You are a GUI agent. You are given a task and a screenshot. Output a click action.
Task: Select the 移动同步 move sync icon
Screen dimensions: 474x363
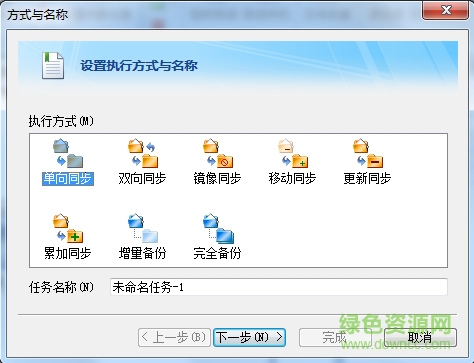[x=293, y=153]
